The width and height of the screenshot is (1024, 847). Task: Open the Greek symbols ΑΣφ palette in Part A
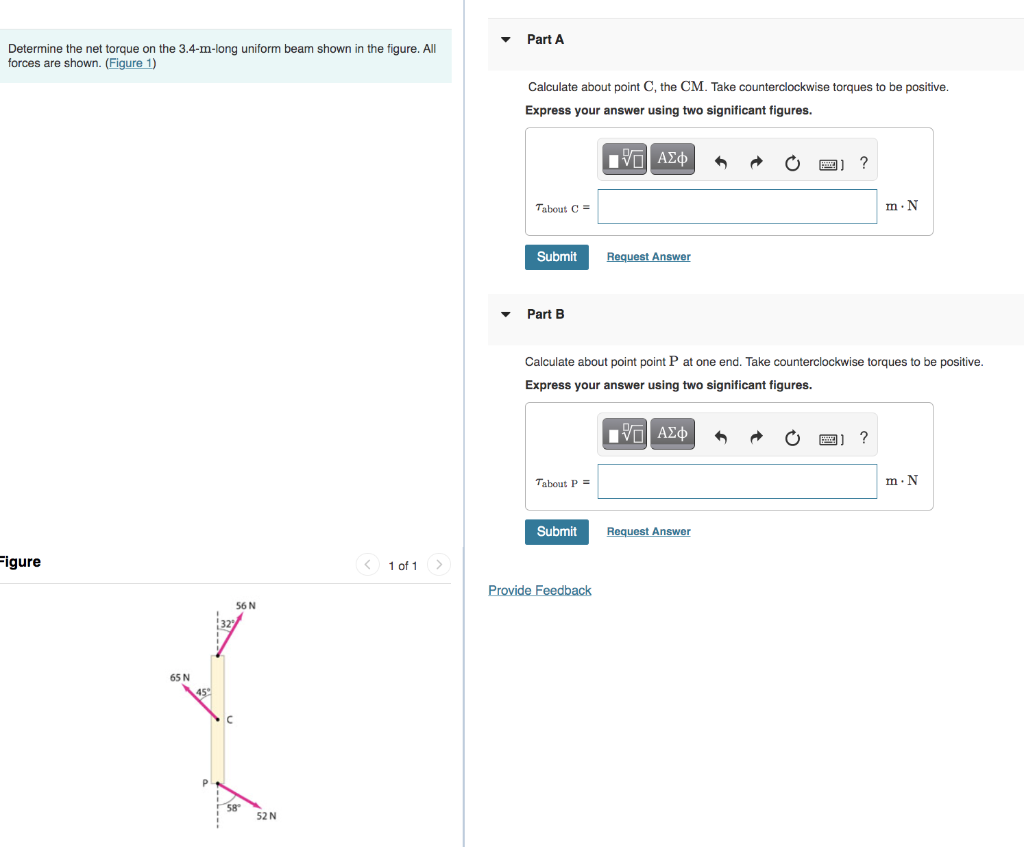(x=671, y=158)
